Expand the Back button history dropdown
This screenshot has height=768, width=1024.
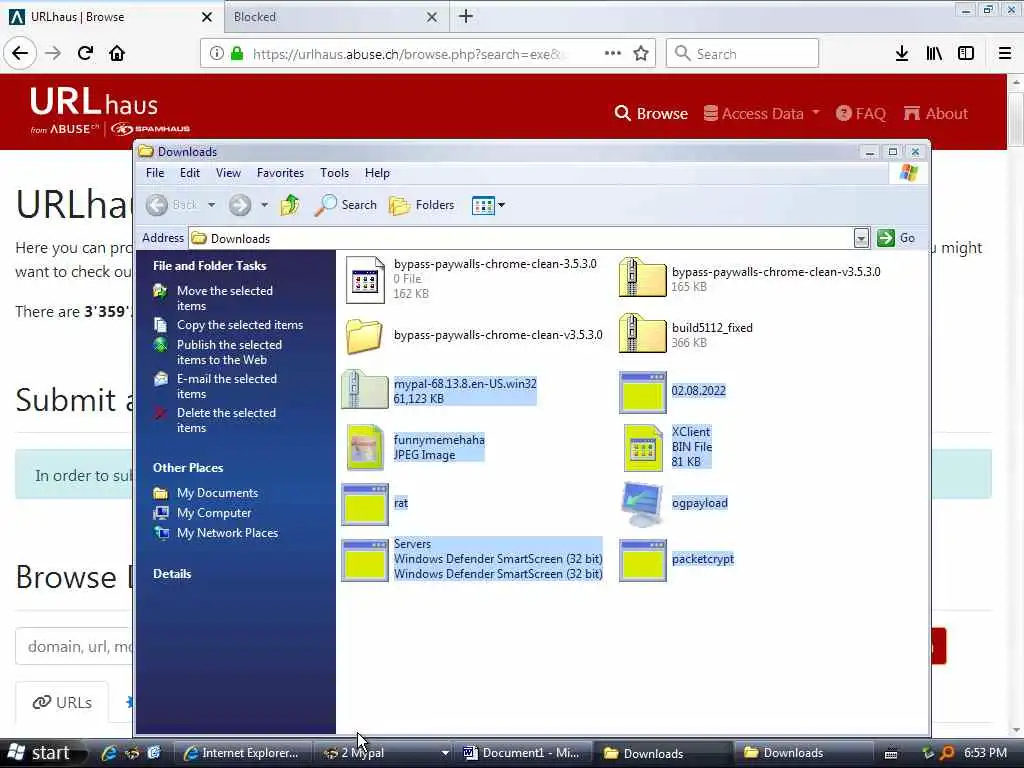pos(212,205)
